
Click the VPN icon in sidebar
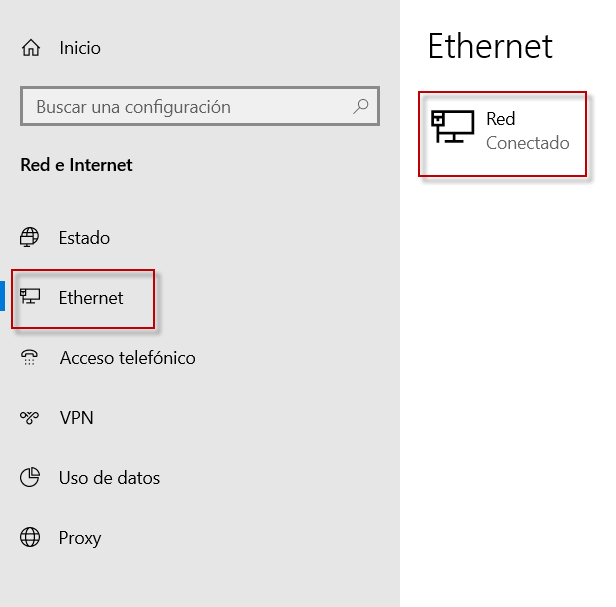[x=30, y=418]
